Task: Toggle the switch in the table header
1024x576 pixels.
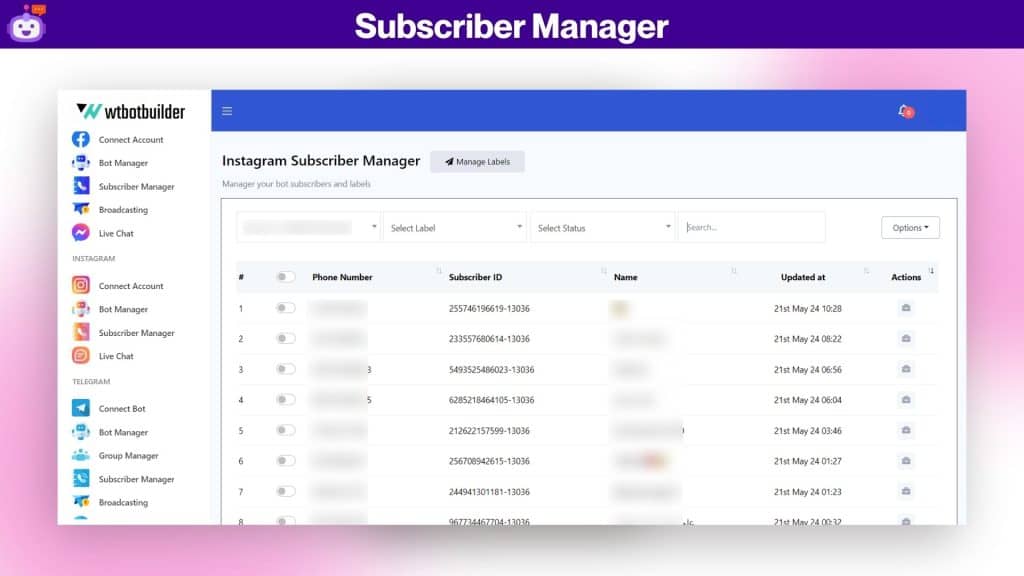Action: pyautogui.click(x=286, y=277)
